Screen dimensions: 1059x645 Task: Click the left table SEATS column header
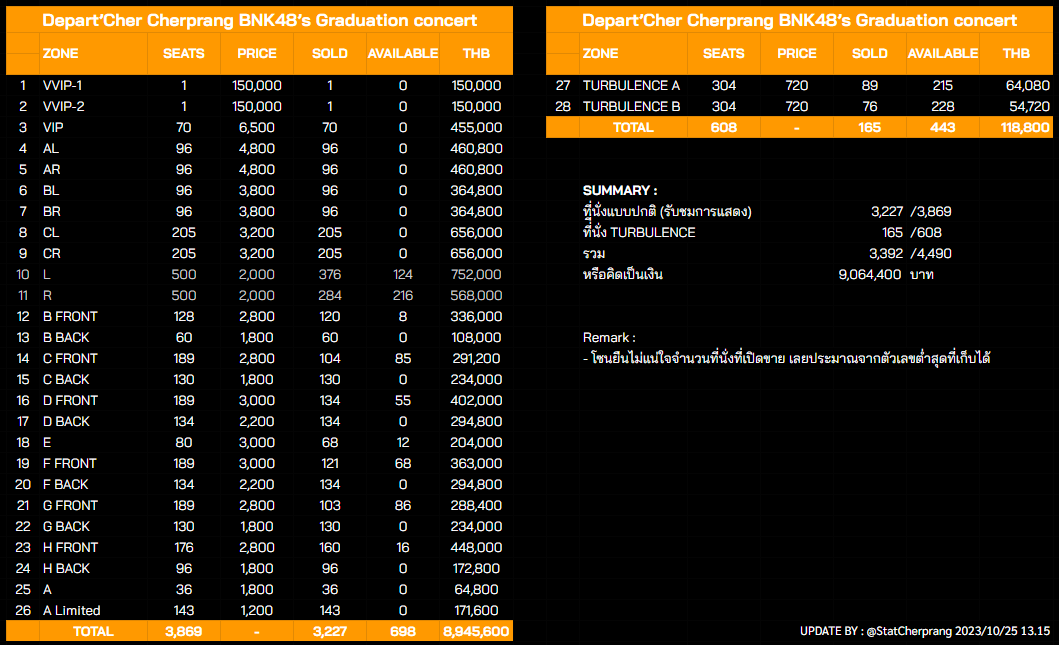(184, 53)
